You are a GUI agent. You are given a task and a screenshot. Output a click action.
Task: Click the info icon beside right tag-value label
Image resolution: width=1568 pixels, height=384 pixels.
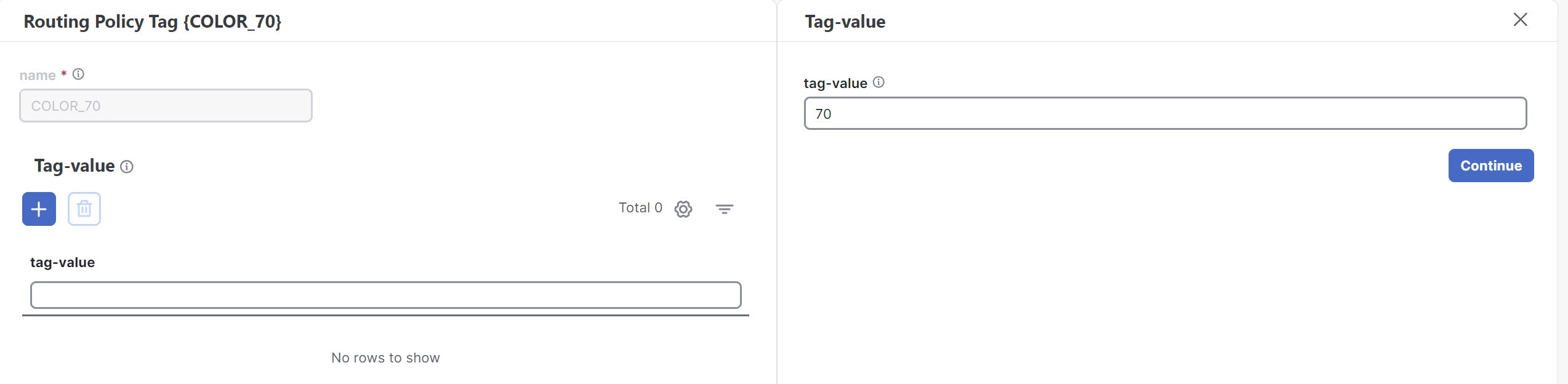(x=878, y=81)
